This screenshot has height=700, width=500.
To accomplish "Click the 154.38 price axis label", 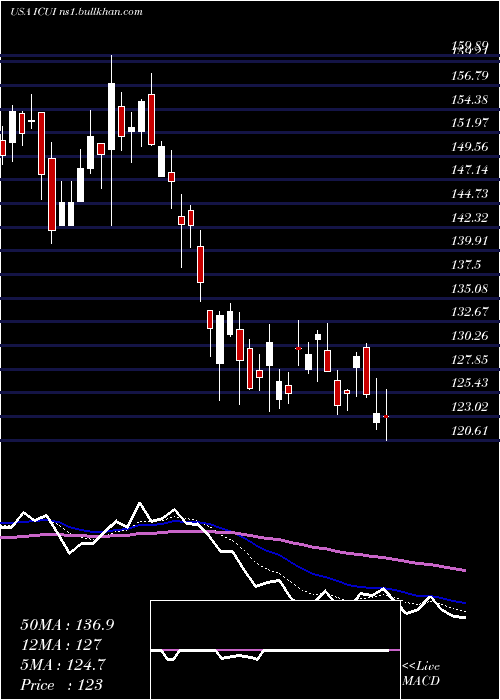I will (x=468, y=100).
